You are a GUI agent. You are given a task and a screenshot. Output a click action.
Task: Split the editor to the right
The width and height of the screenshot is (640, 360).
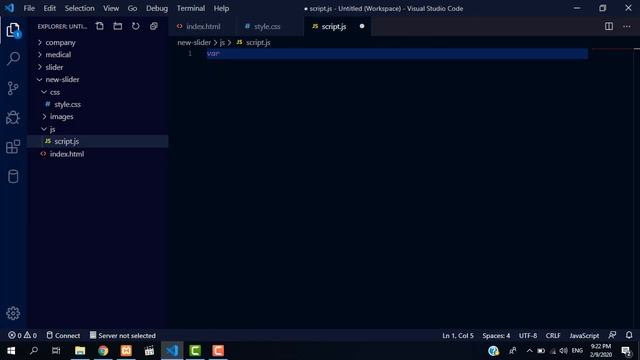pos(609,26)
